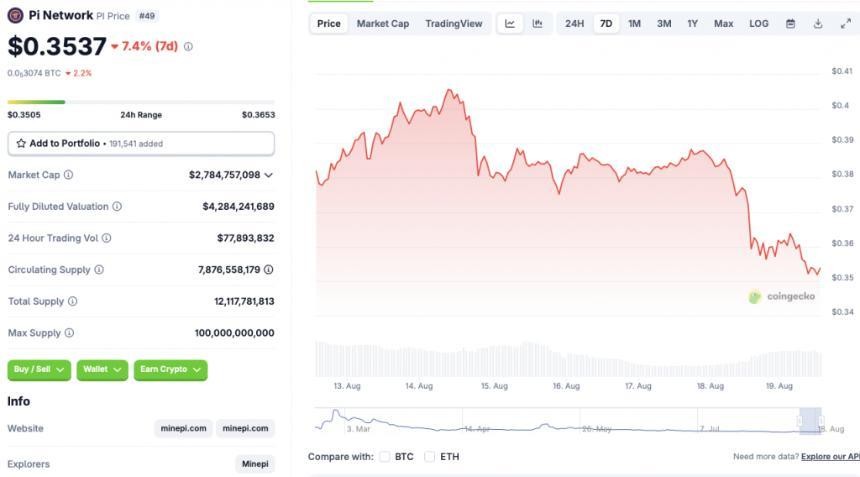Click the Pi Network coin logo
The width and height of the screenshot is (860, 477).
[x=15, y=16]
